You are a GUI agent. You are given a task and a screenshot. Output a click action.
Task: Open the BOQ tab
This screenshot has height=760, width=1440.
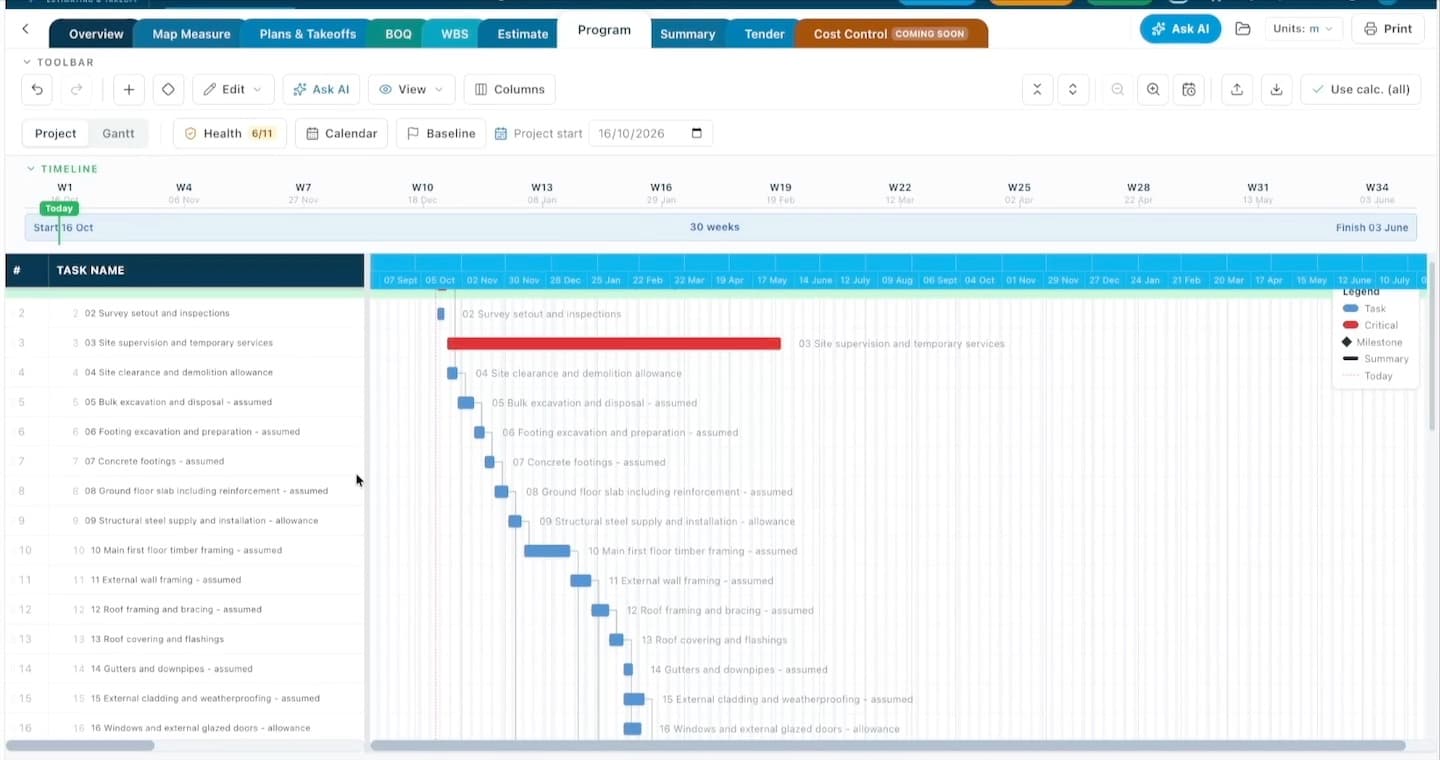point(398,34)
